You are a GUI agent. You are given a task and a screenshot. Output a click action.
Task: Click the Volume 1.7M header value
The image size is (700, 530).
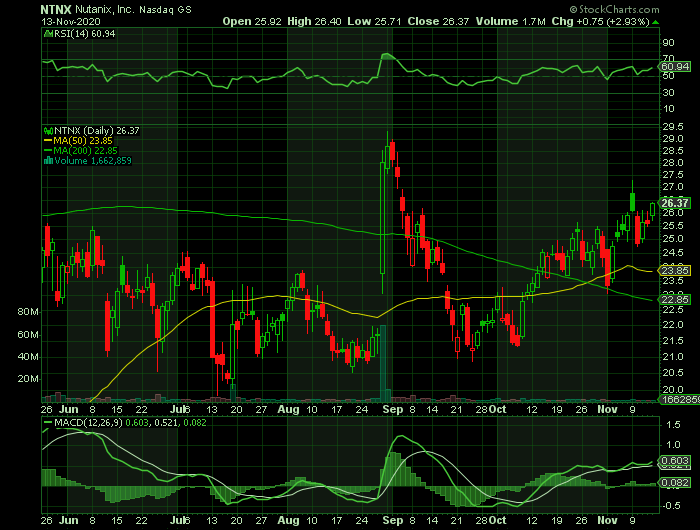[x=510, y=21]
